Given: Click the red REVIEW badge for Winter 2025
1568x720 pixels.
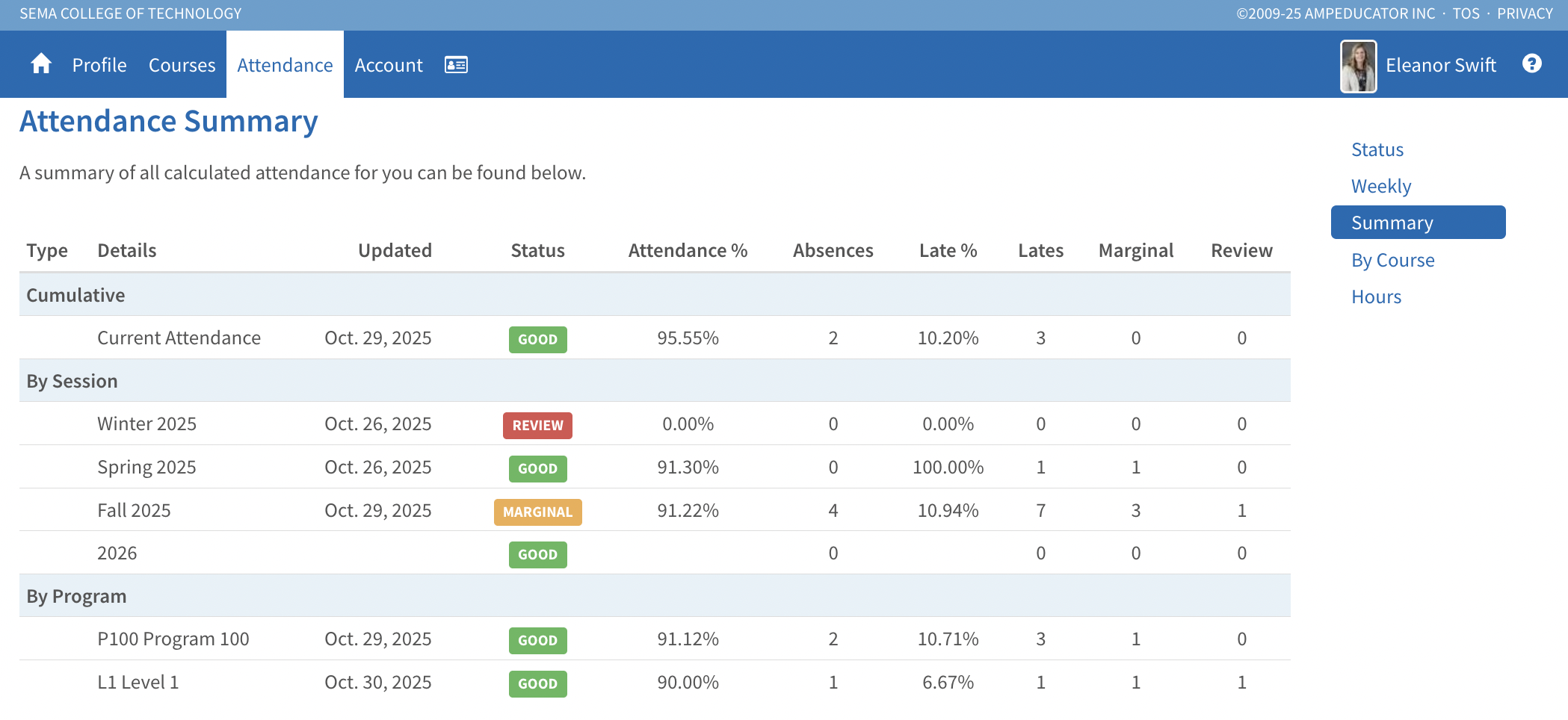Looking at the screenshot, I should (x=537, y=425).
